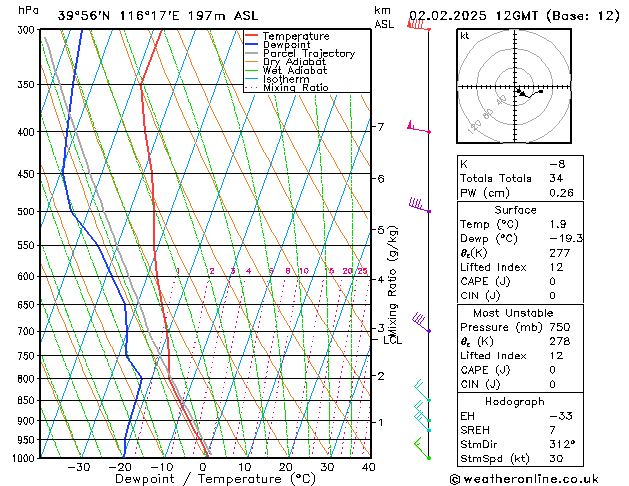Click the Dewpoint / Temperature axis title
This screenshot has height=486, width=629.
point(215,479)
